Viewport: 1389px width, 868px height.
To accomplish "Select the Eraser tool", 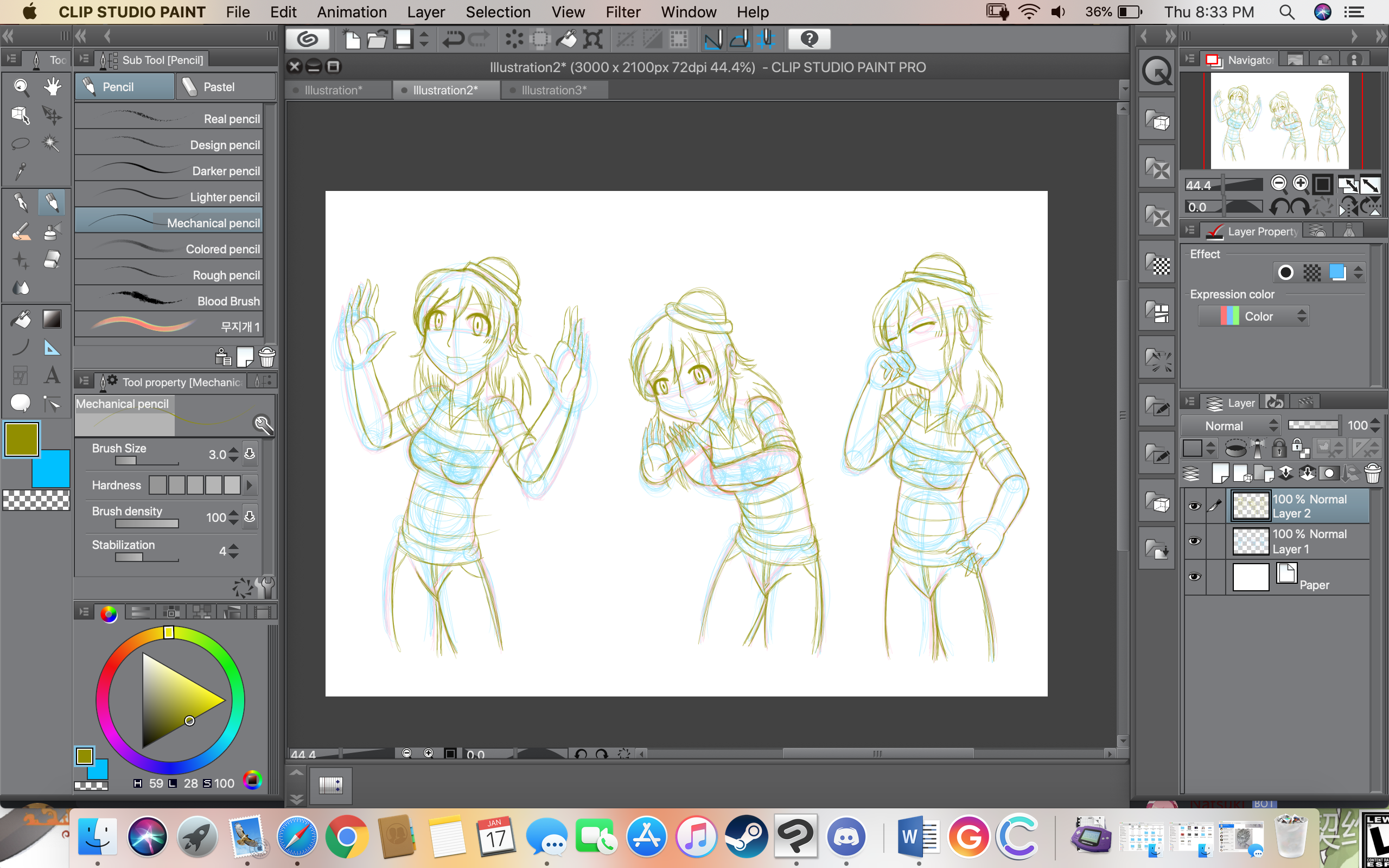I will click(52, 259).
